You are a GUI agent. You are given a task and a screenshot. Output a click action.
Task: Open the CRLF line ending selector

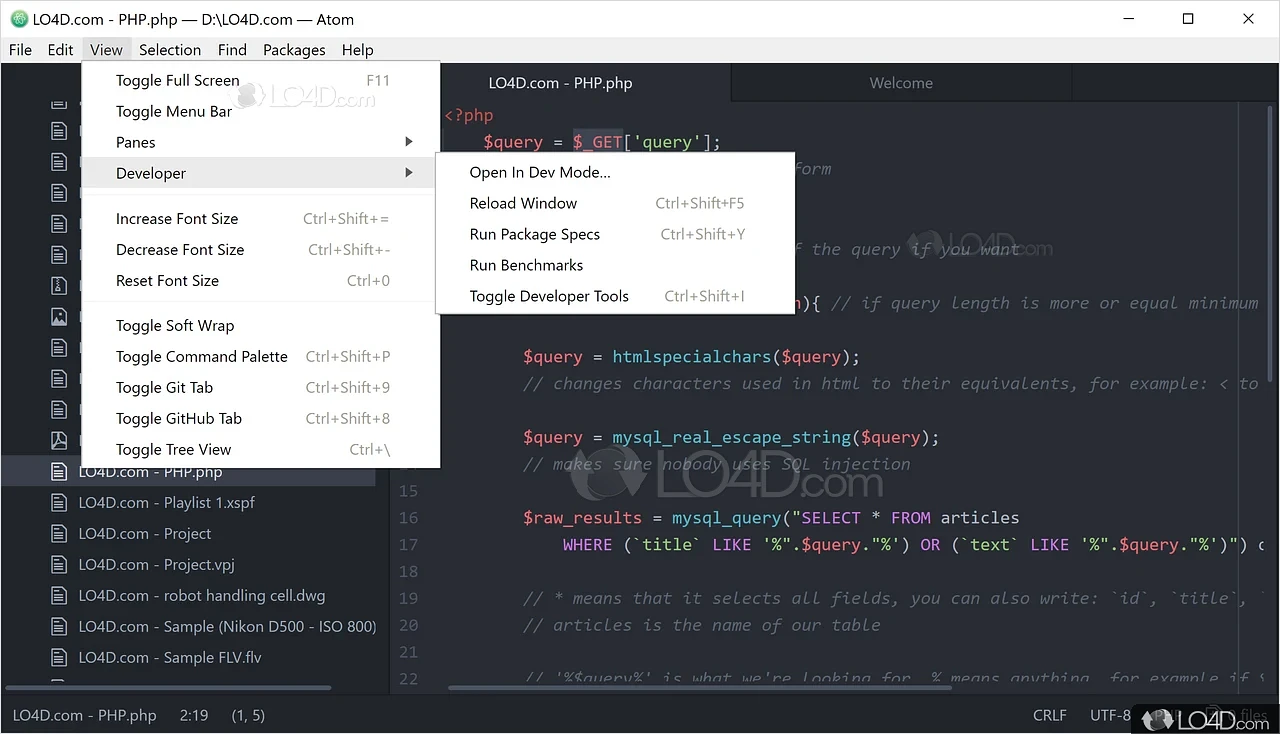1049,715
